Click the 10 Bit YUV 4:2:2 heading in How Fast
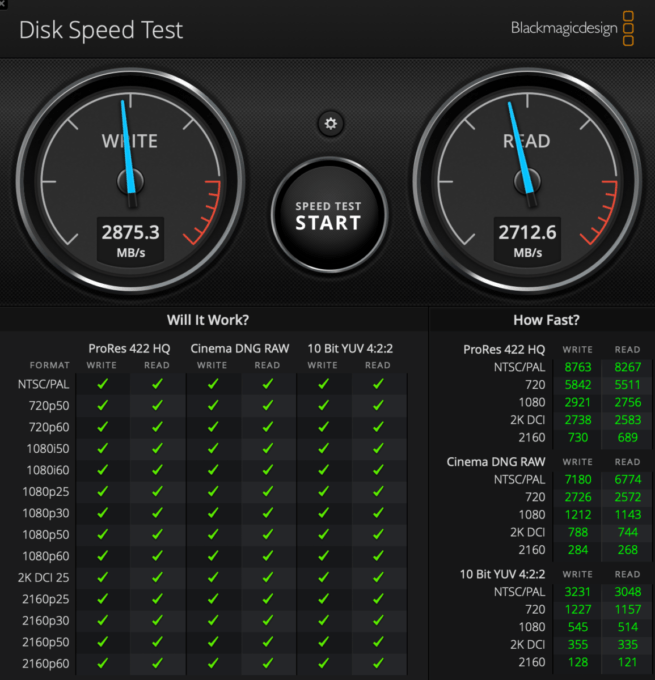Image resolution: width=655 pixels, height=680 pixels. coord(502,574)
